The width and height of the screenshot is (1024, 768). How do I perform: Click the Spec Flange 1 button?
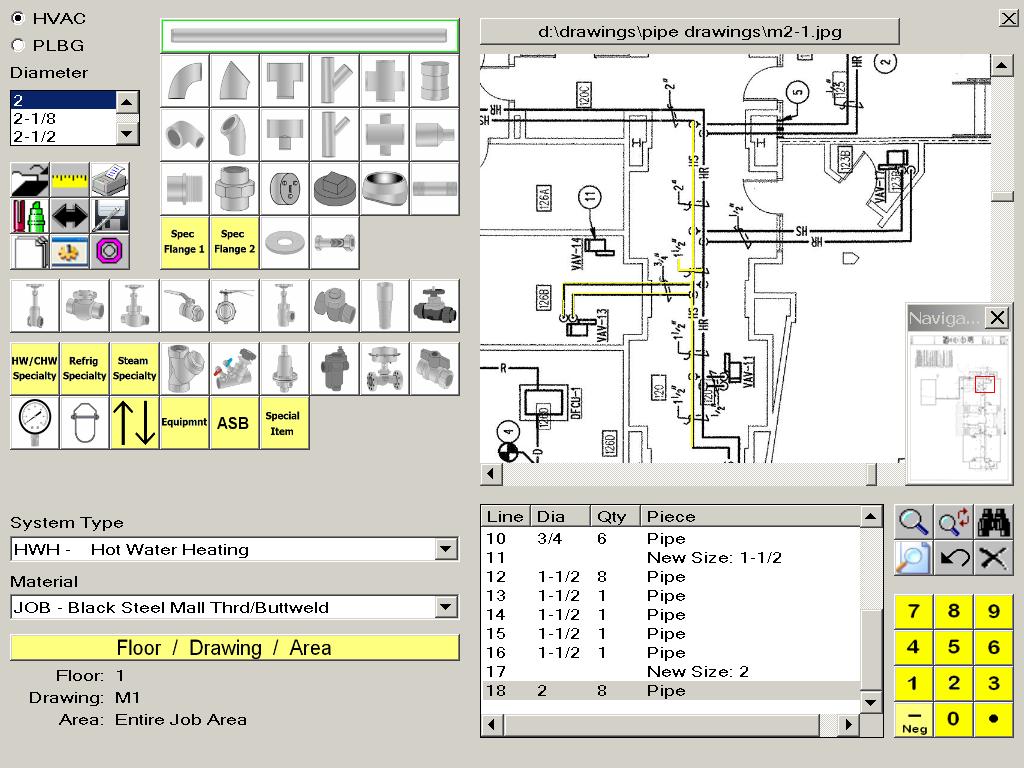(184, 242)
